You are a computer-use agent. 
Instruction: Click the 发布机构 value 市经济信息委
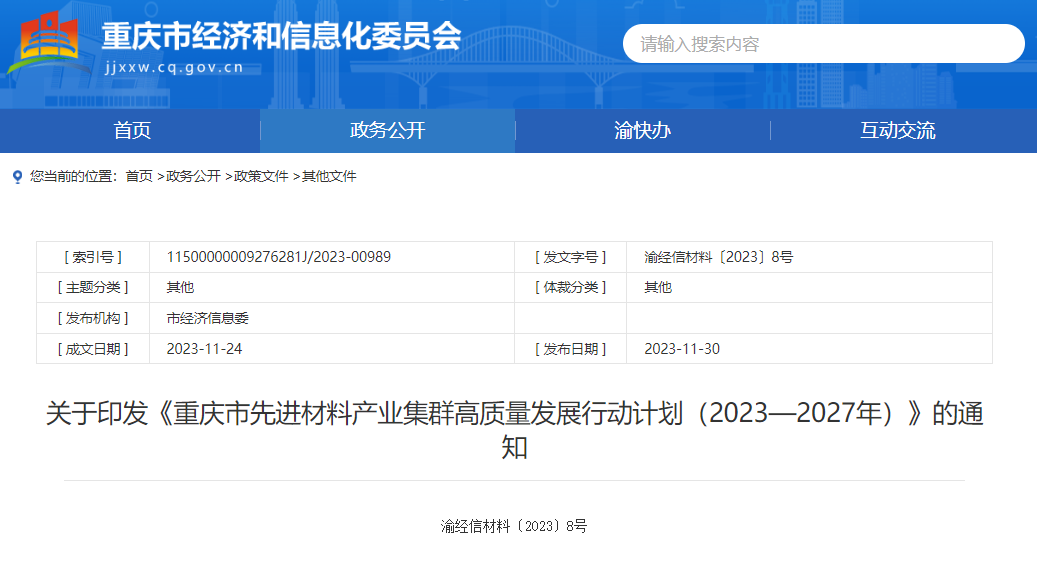pyautogui.click(x=207, y=318)
